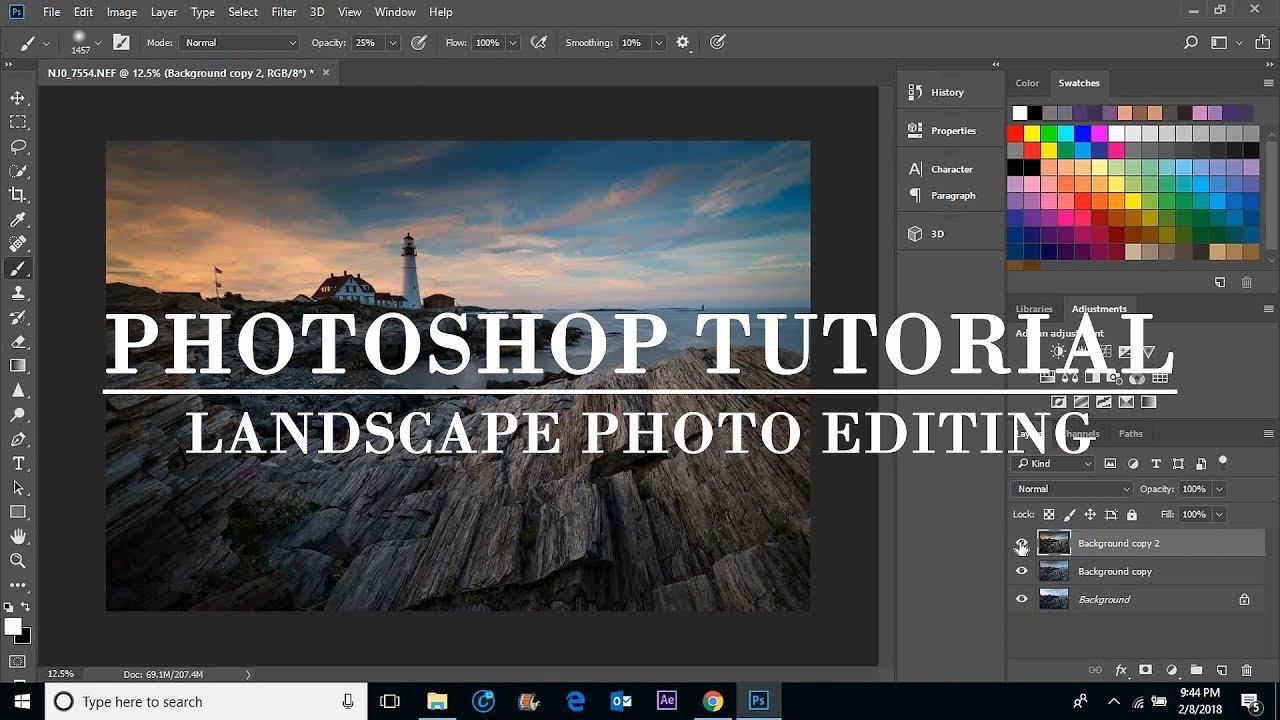
Task: Select the Pen tool
Action: coord(18,439)
